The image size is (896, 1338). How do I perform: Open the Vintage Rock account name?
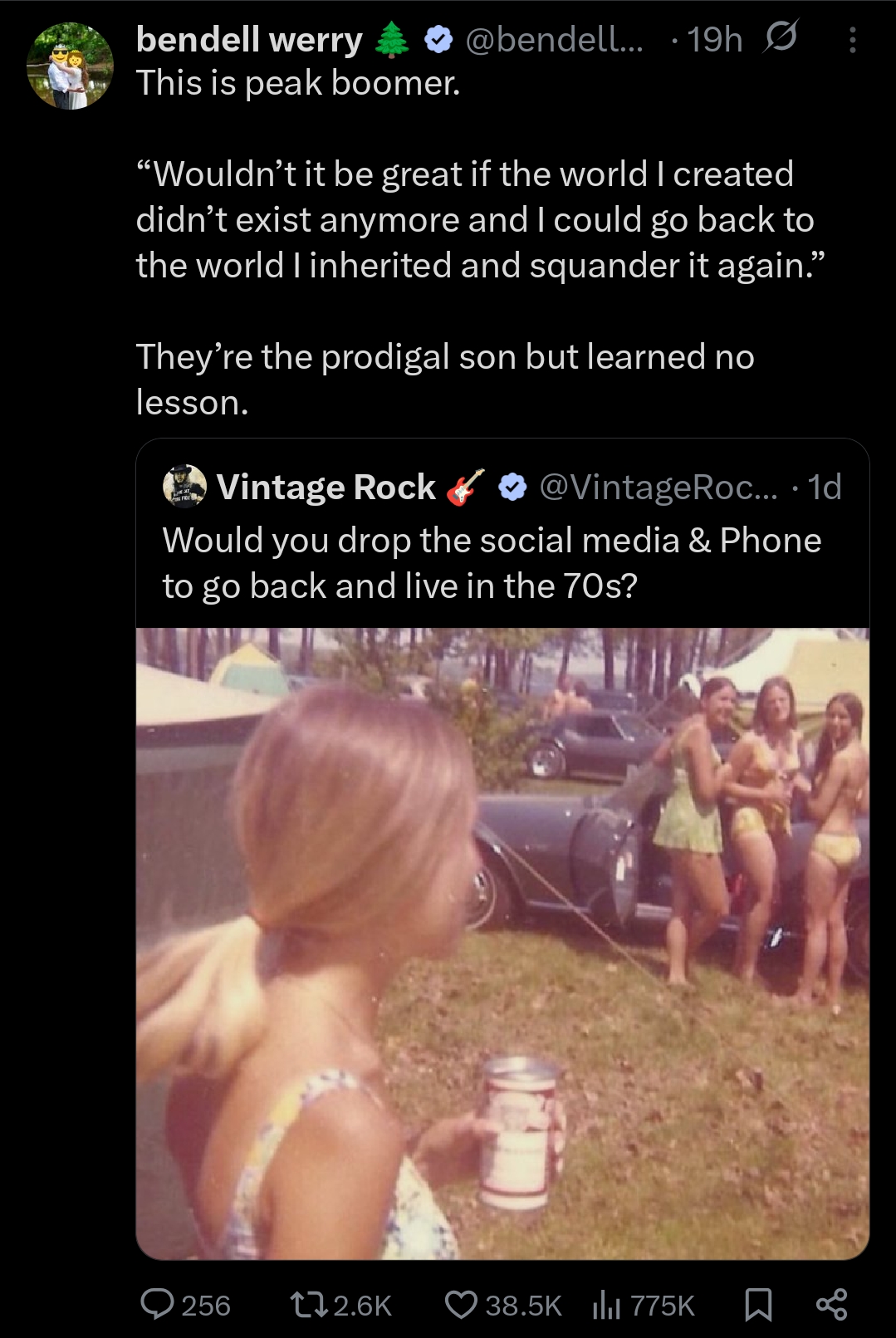pos(326,487)
